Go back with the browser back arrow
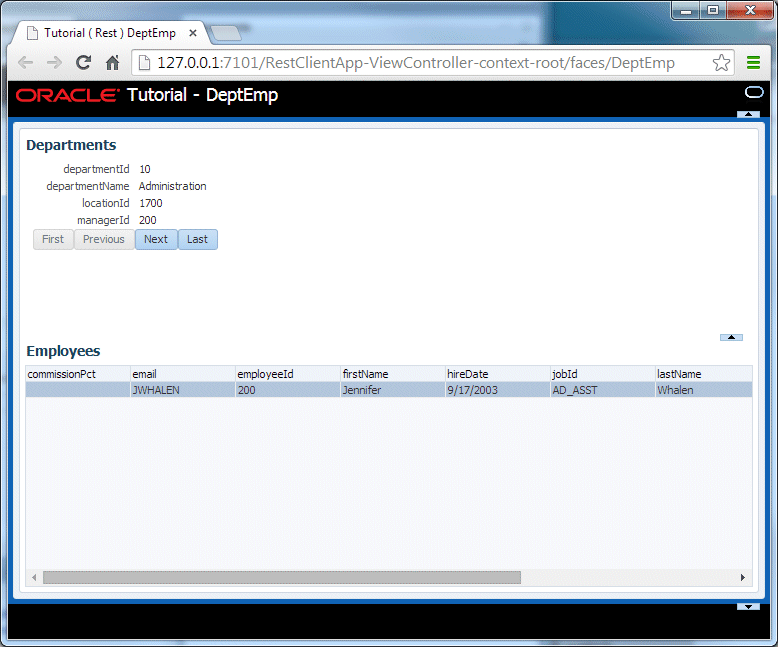This screenshot has height=647, width=778. (25, 63)
